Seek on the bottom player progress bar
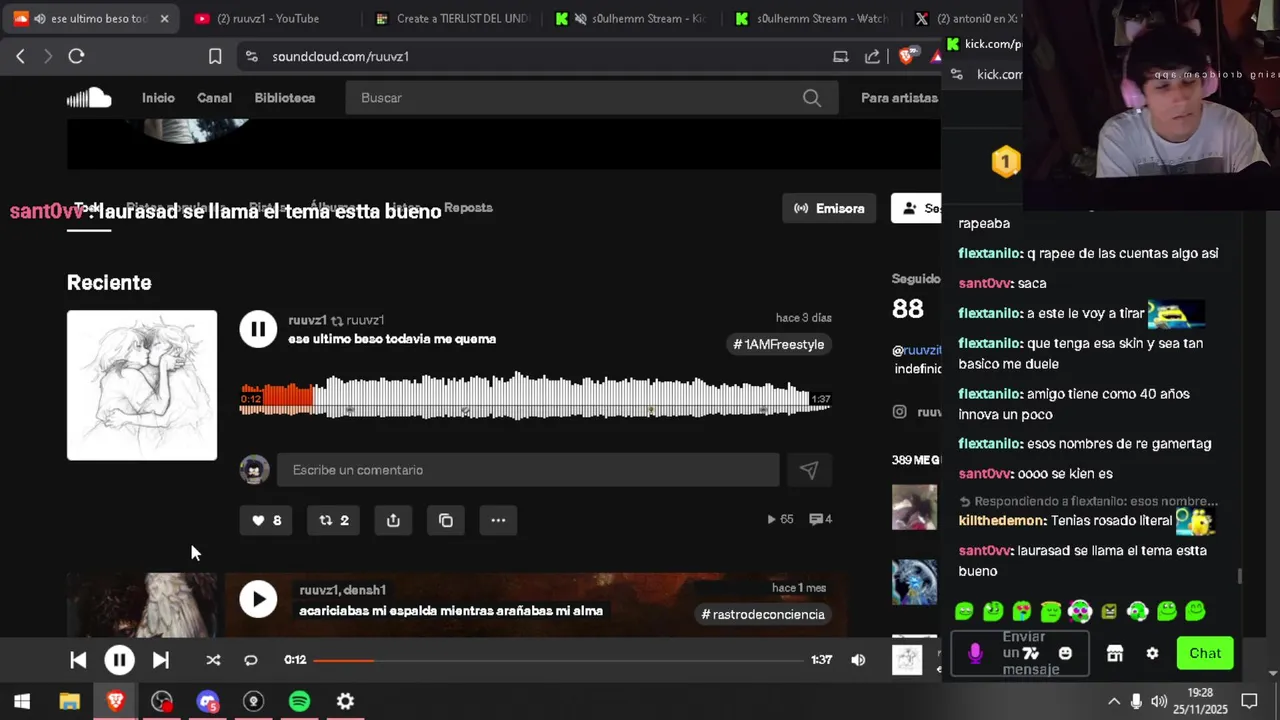Screen dimensions: 1280x720 point(558,660)
